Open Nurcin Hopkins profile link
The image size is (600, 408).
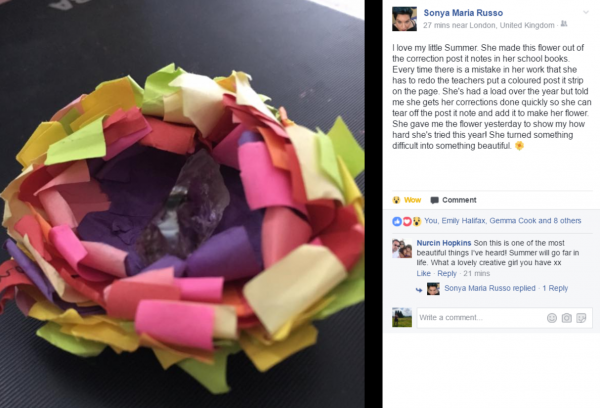point(443,243)
